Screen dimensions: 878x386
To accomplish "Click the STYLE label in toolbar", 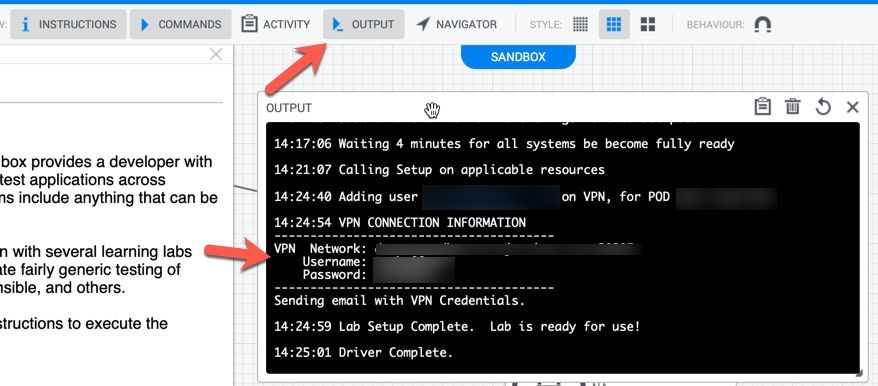I will click(545, 25).
